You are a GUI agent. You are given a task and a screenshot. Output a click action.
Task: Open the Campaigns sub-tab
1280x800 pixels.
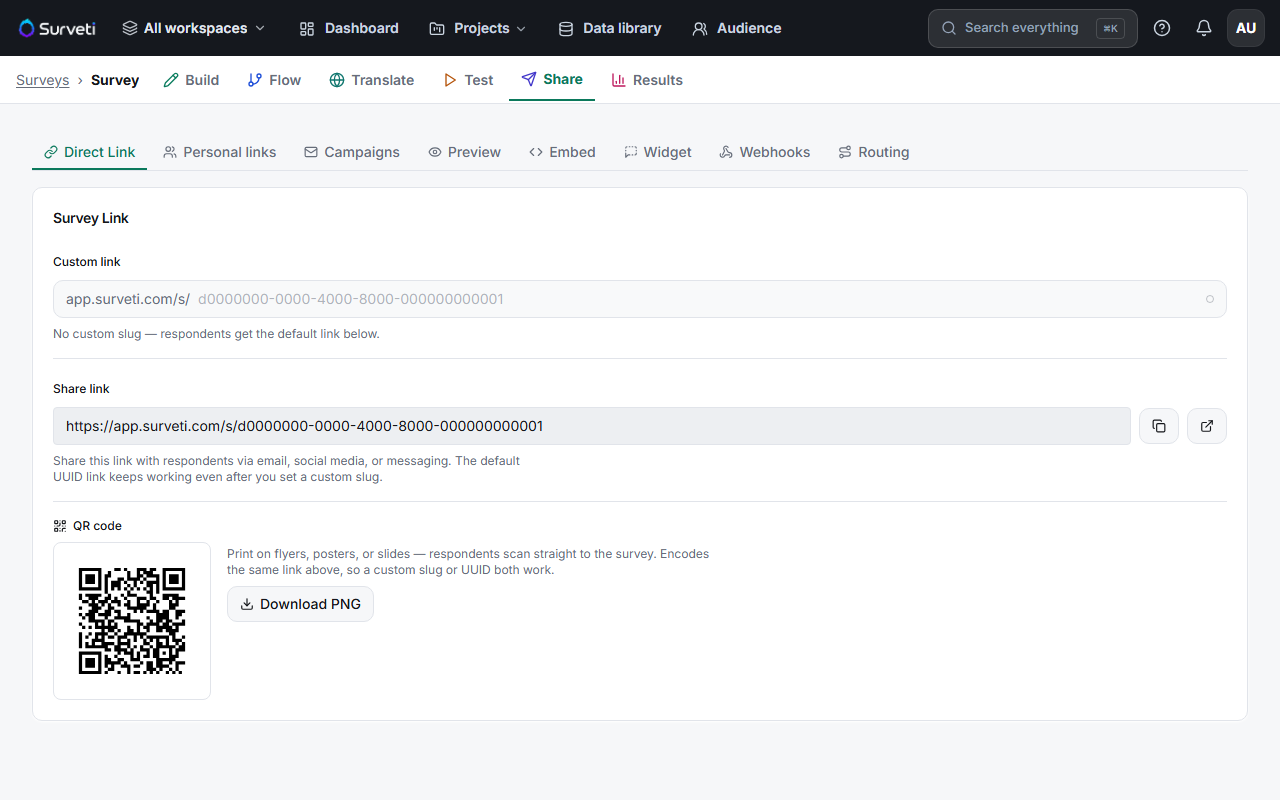(352, 152)
